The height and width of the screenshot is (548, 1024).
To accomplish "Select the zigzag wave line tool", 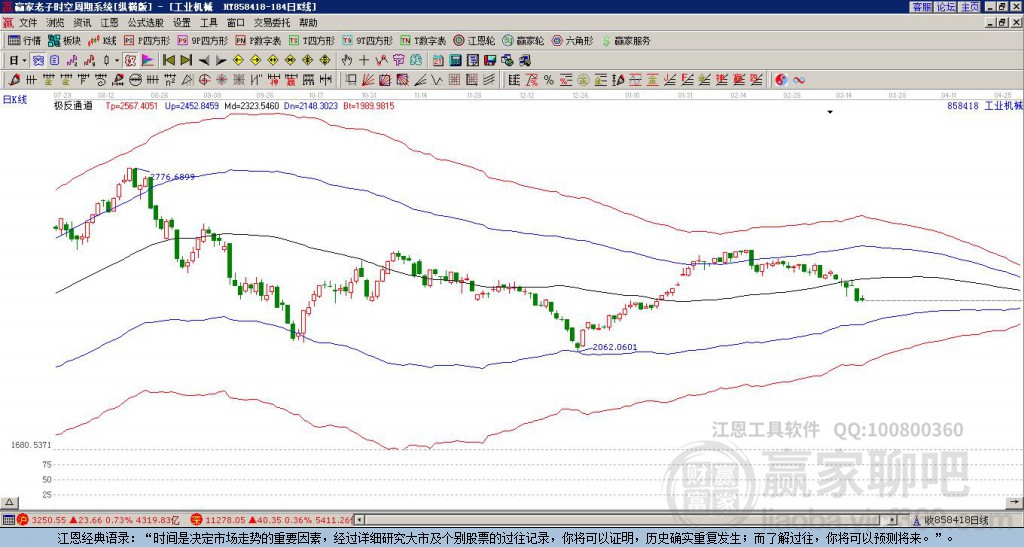I will (x=436, y=80).
